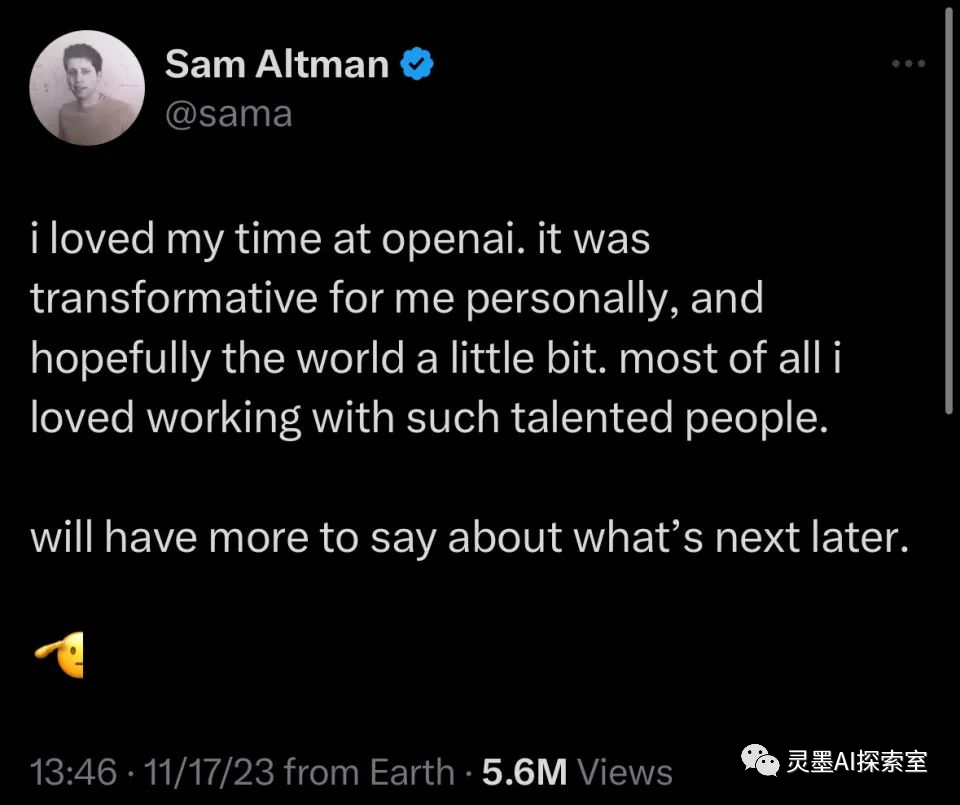The width and height of the screenshot is (960, 805).
Task: Open the 5.6M view count
Action: pyautogui.click(x=525, y=772)
